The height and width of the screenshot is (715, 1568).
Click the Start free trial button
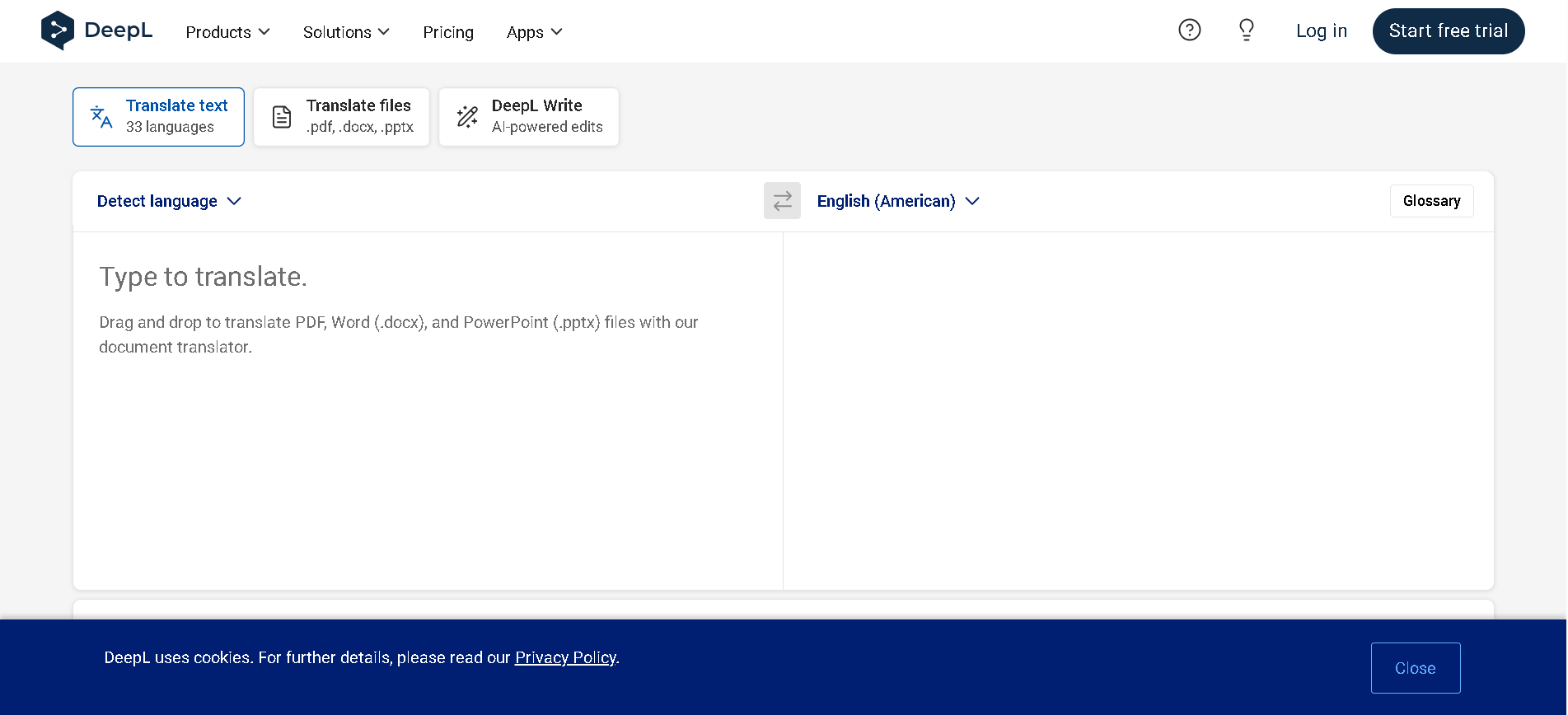1449,31
